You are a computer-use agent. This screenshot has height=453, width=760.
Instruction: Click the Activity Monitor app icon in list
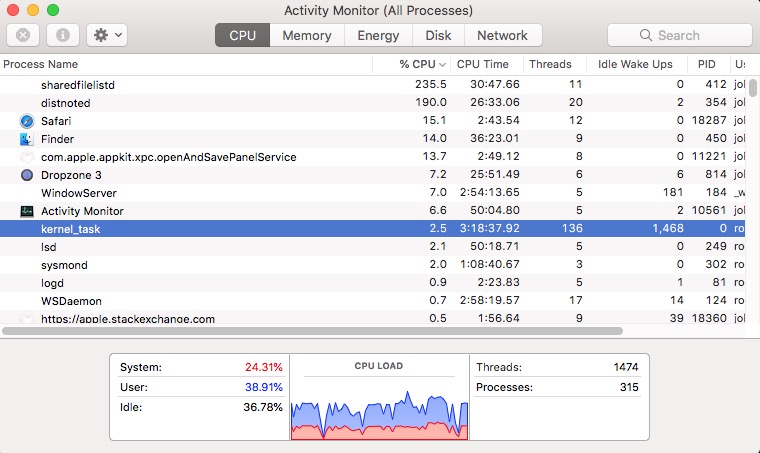tap(27, 211)
